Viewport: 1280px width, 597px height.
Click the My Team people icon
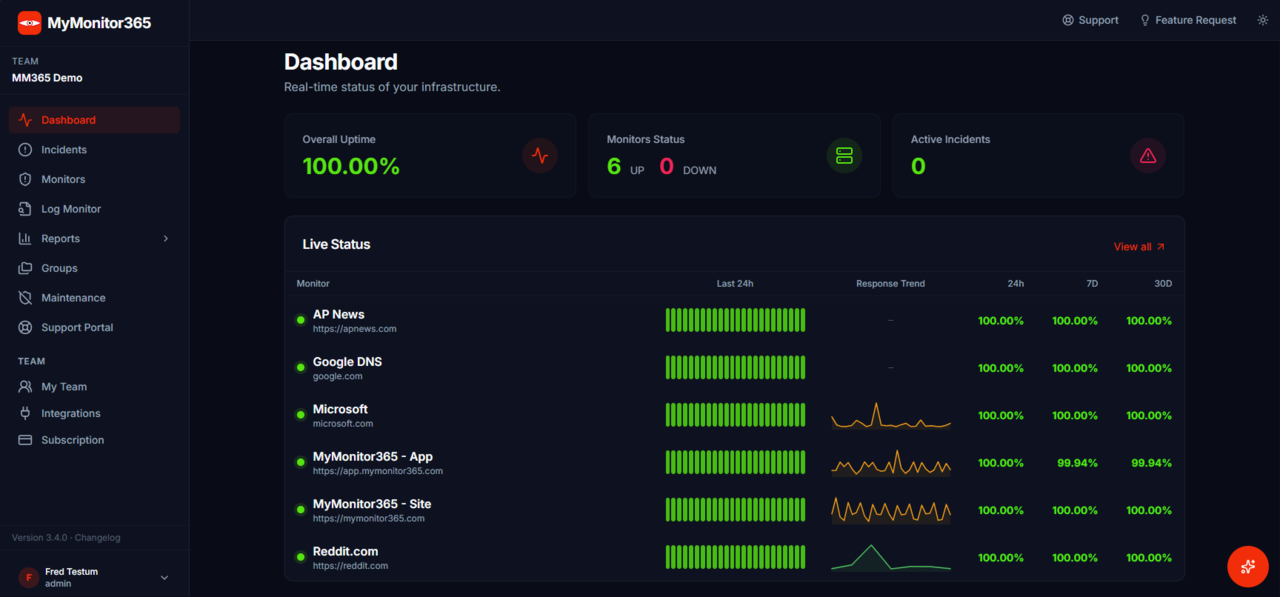pyautogui.click(x=25, y=387)
